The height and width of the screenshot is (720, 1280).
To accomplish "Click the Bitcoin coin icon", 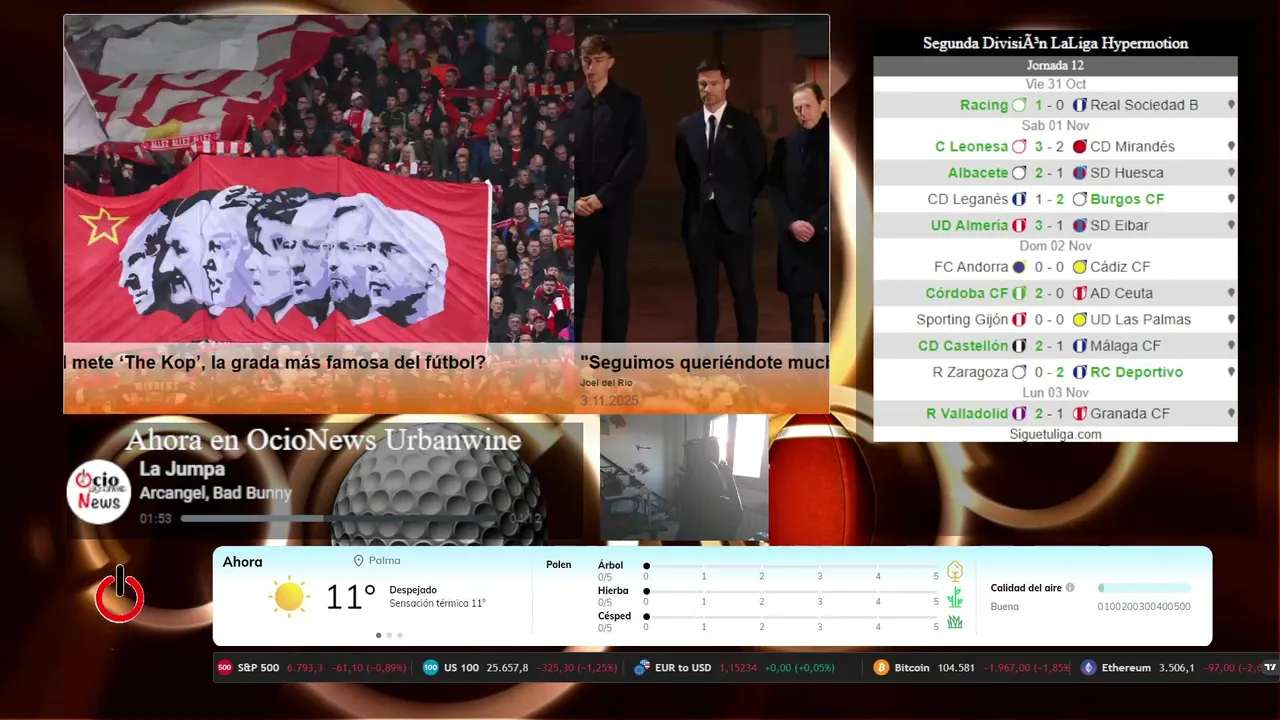I will (881, 668).
